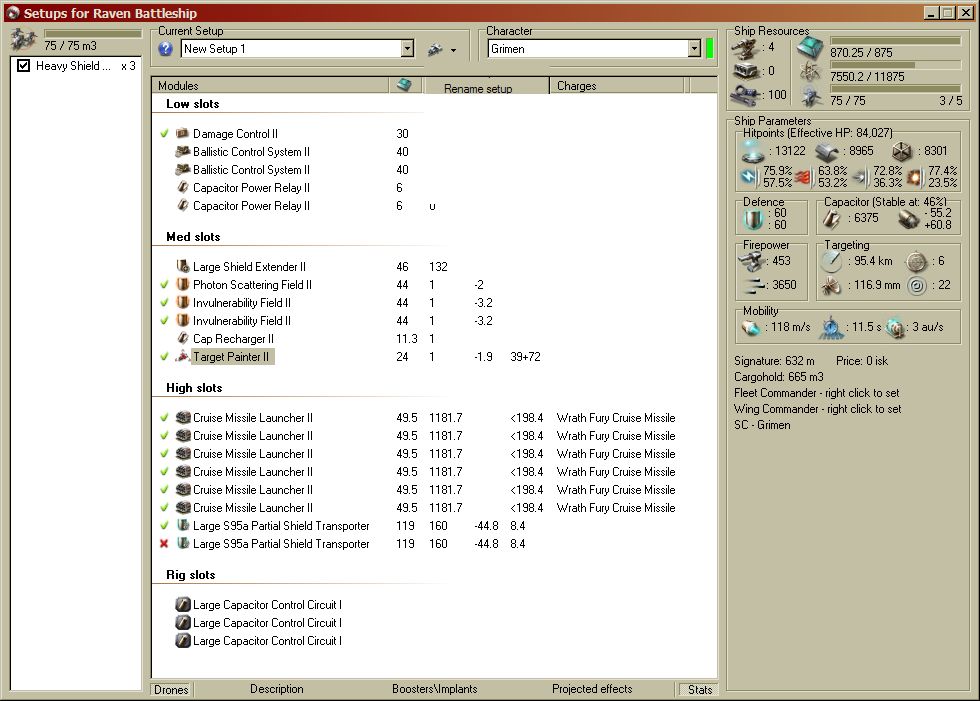Toggle Photon Scattering Field II checkmark
The image size is (980, 701).
(164, 284)
